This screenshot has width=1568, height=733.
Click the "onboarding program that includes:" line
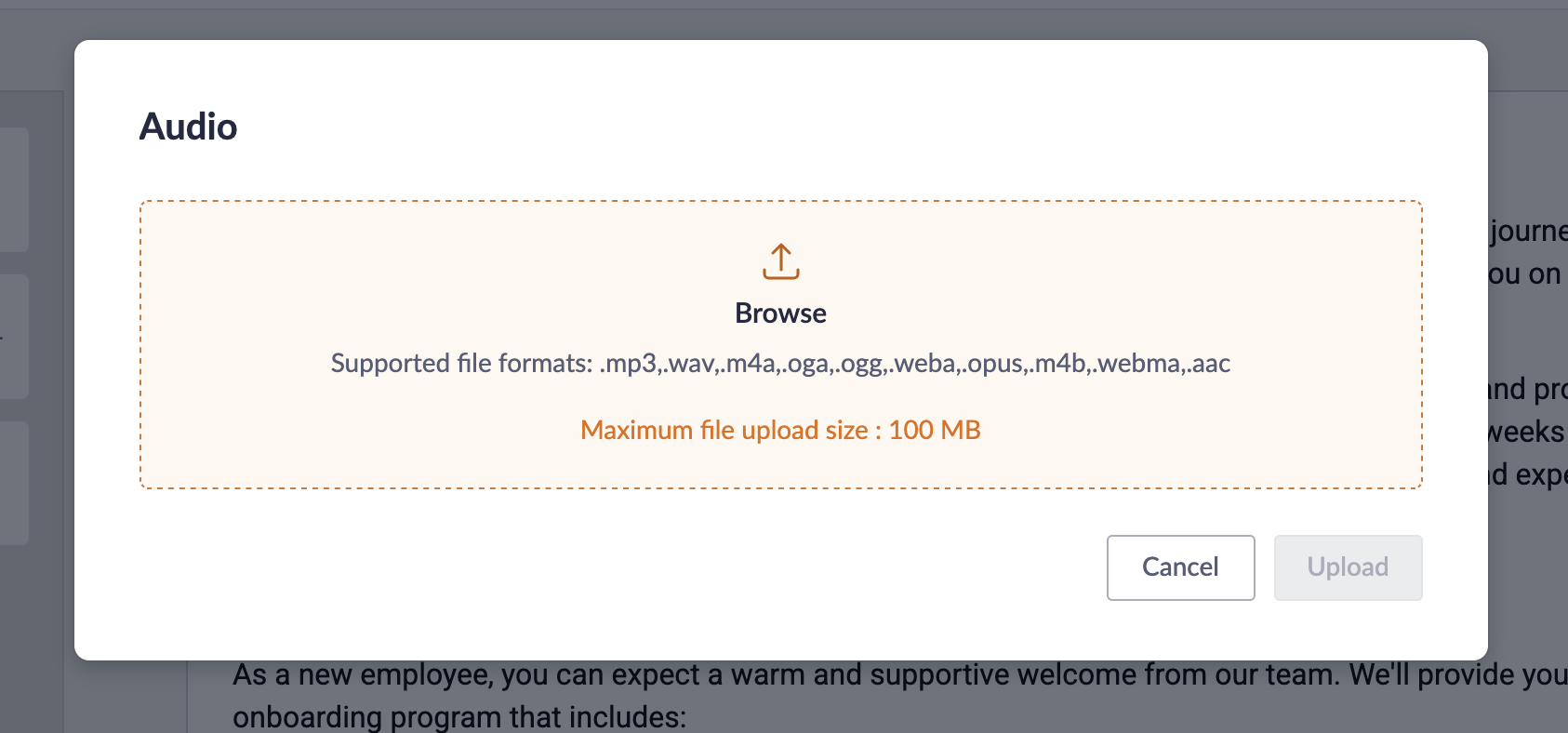(x=459, y=717)
